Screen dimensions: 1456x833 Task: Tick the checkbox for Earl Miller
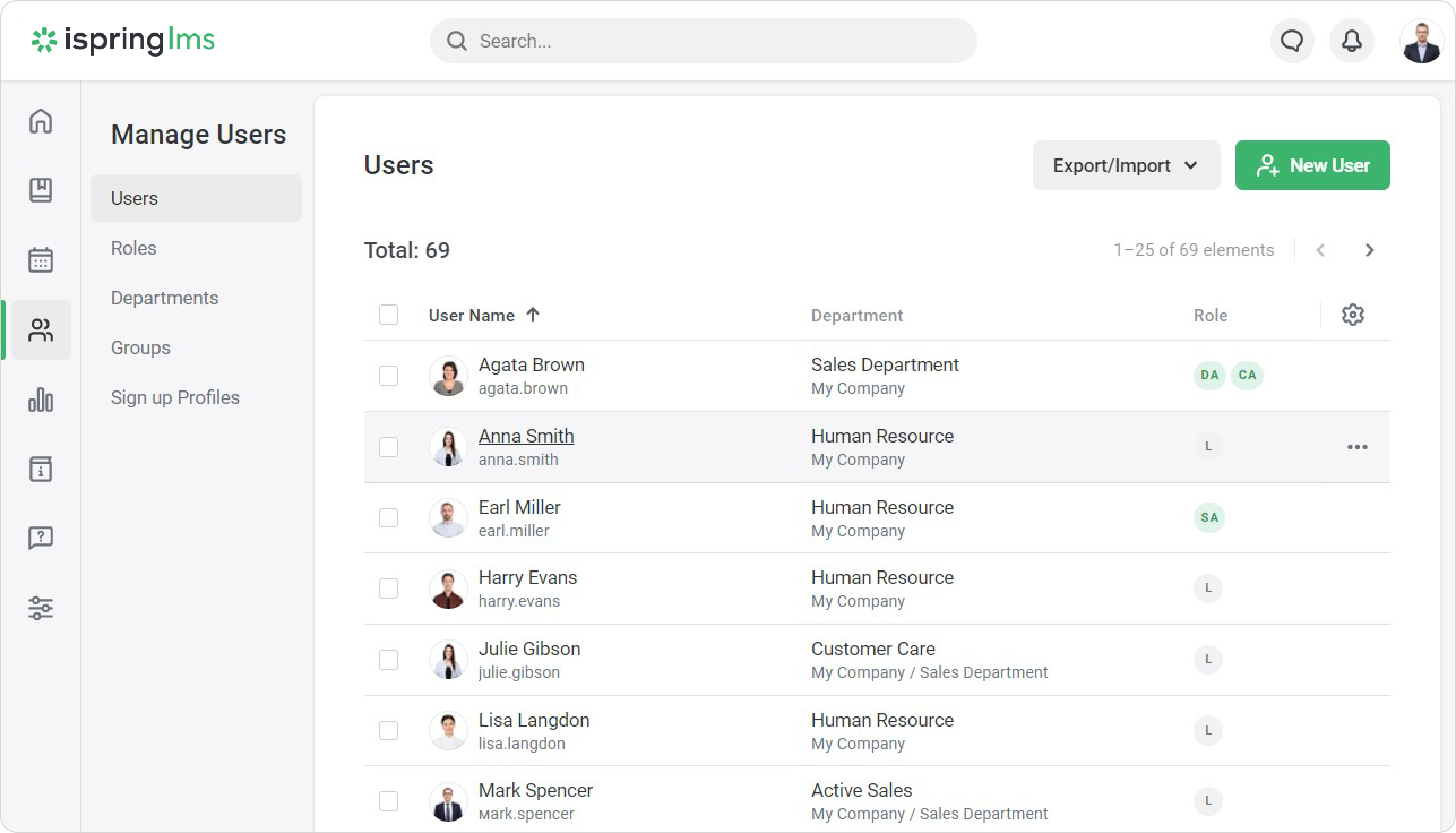coord(388,518)
